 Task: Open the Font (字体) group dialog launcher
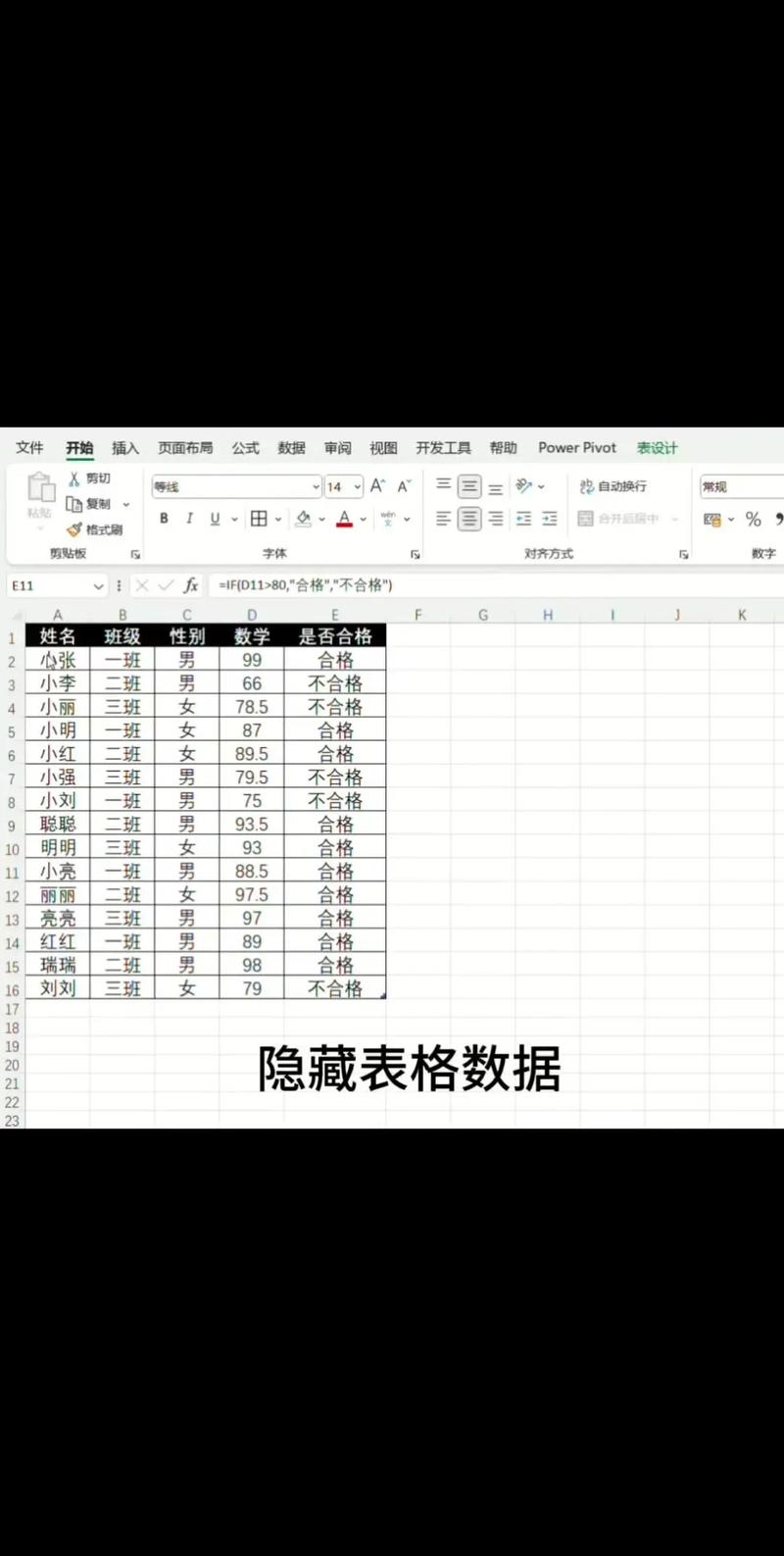point(415,555)
